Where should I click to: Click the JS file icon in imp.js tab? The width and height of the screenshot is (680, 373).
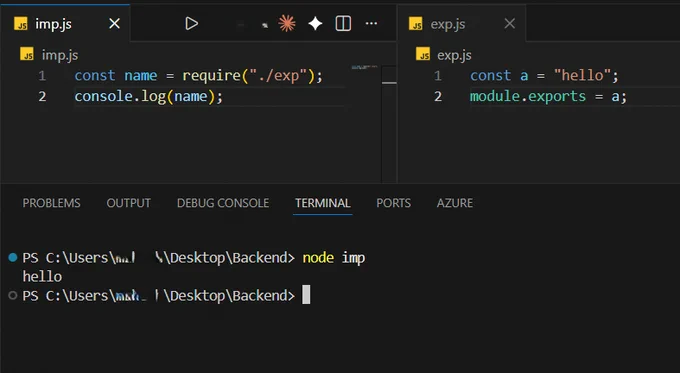(20, 23)
